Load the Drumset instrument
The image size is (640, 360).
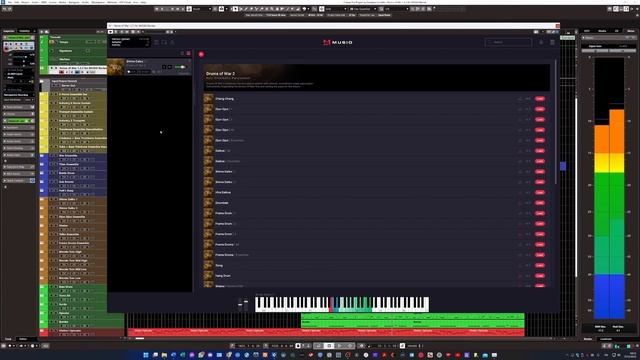(540, 203)
